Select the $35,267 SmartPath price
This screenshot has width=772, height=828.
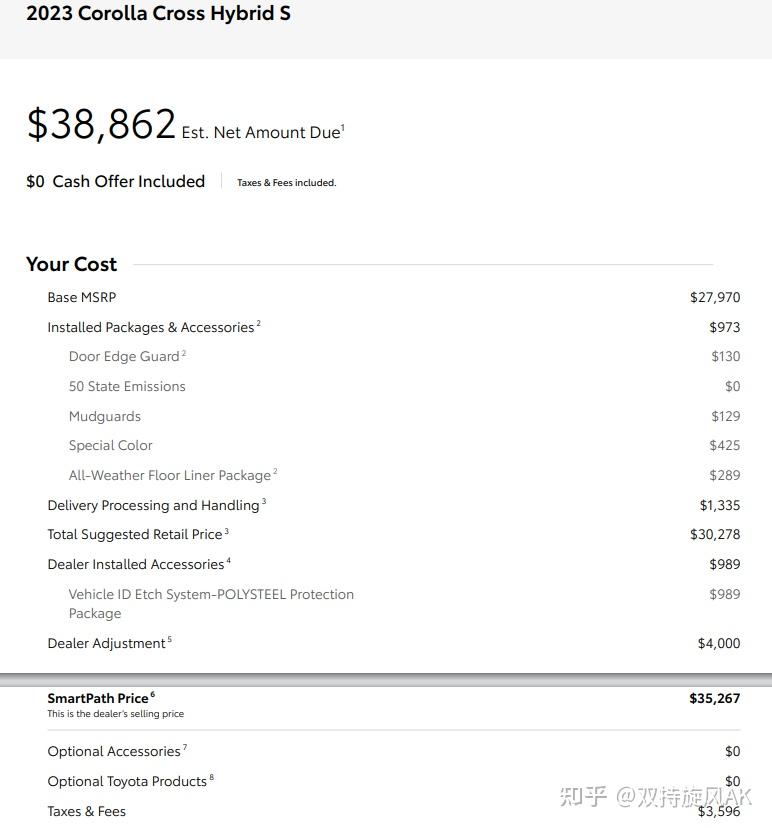point(714,699)
